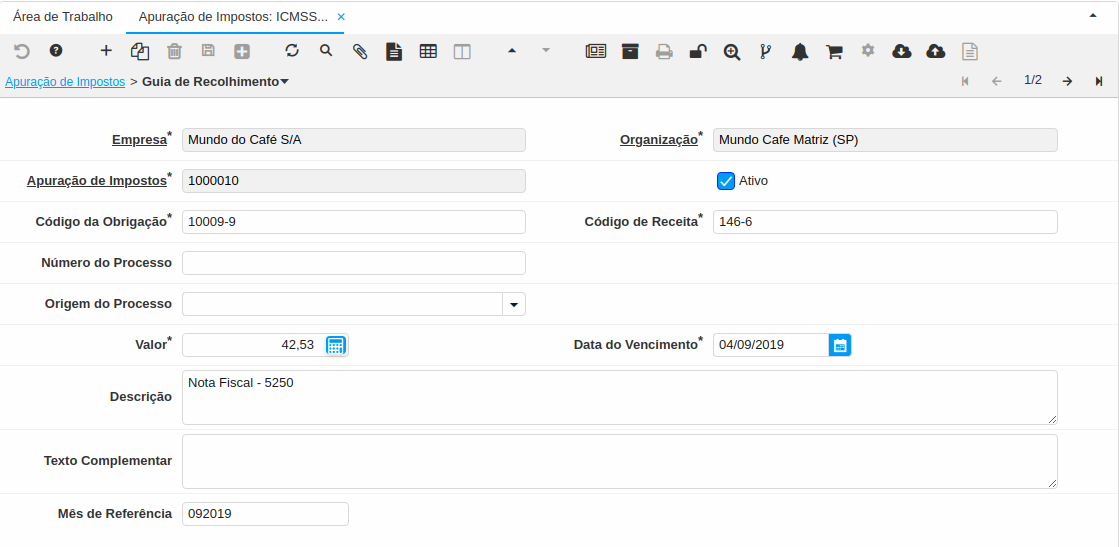Open the Guia de Recolhimento tab dropdown
The width and height of the screenshot is (1119, 547).
(285, 82)
